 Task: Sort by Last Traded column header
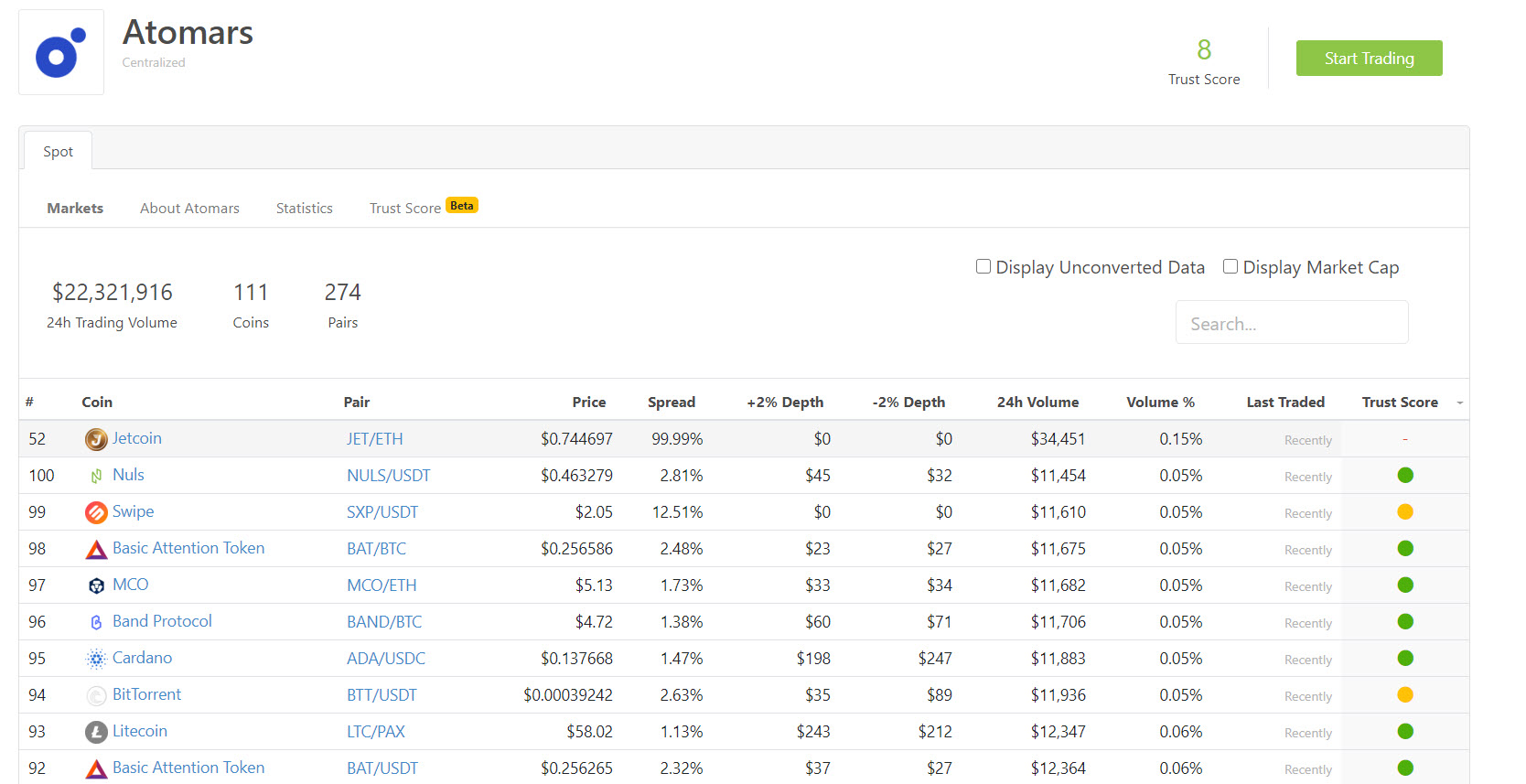click(1285, 403)
